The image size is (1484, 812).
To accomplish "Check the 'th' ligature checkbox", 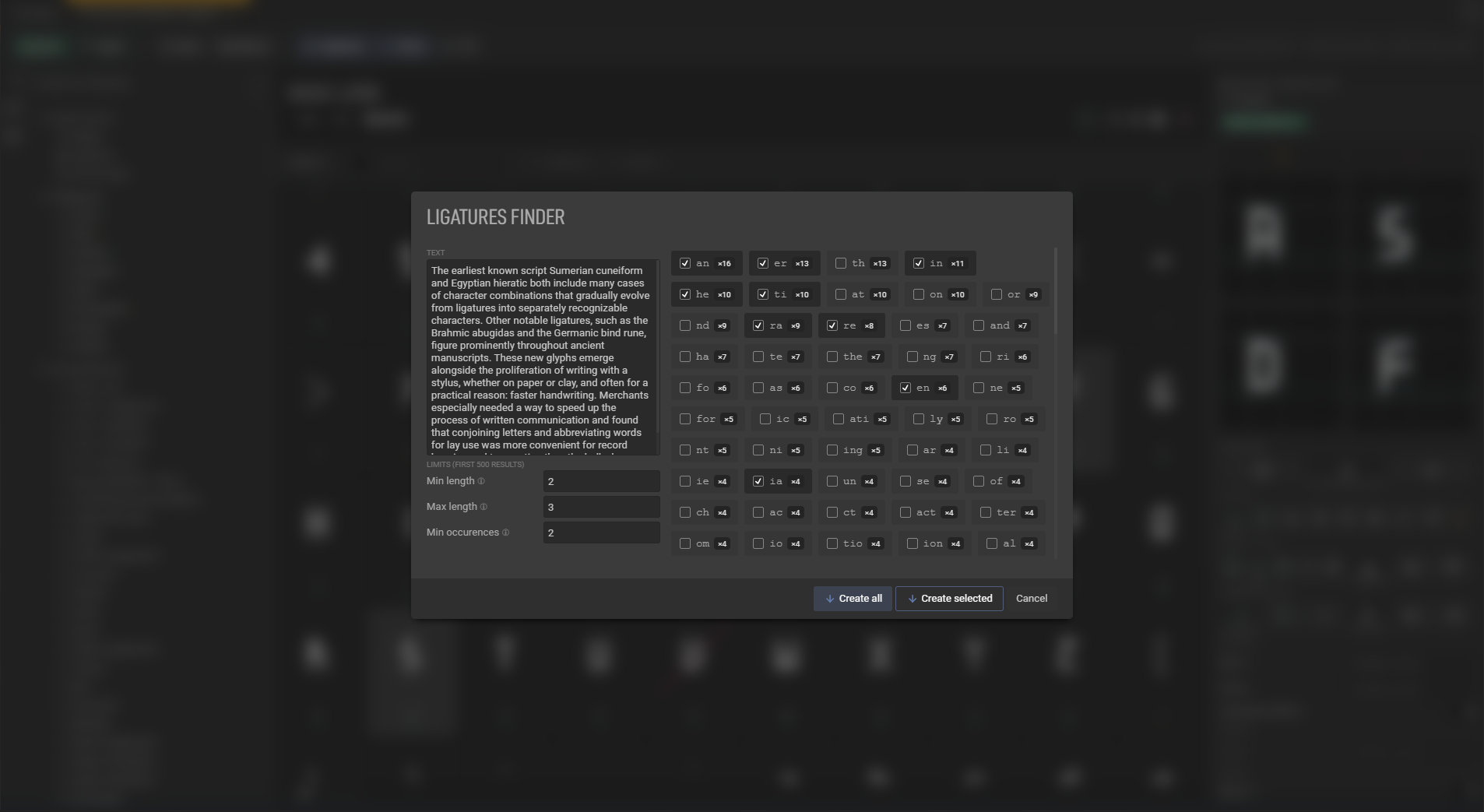I will (x=841, y=263).
